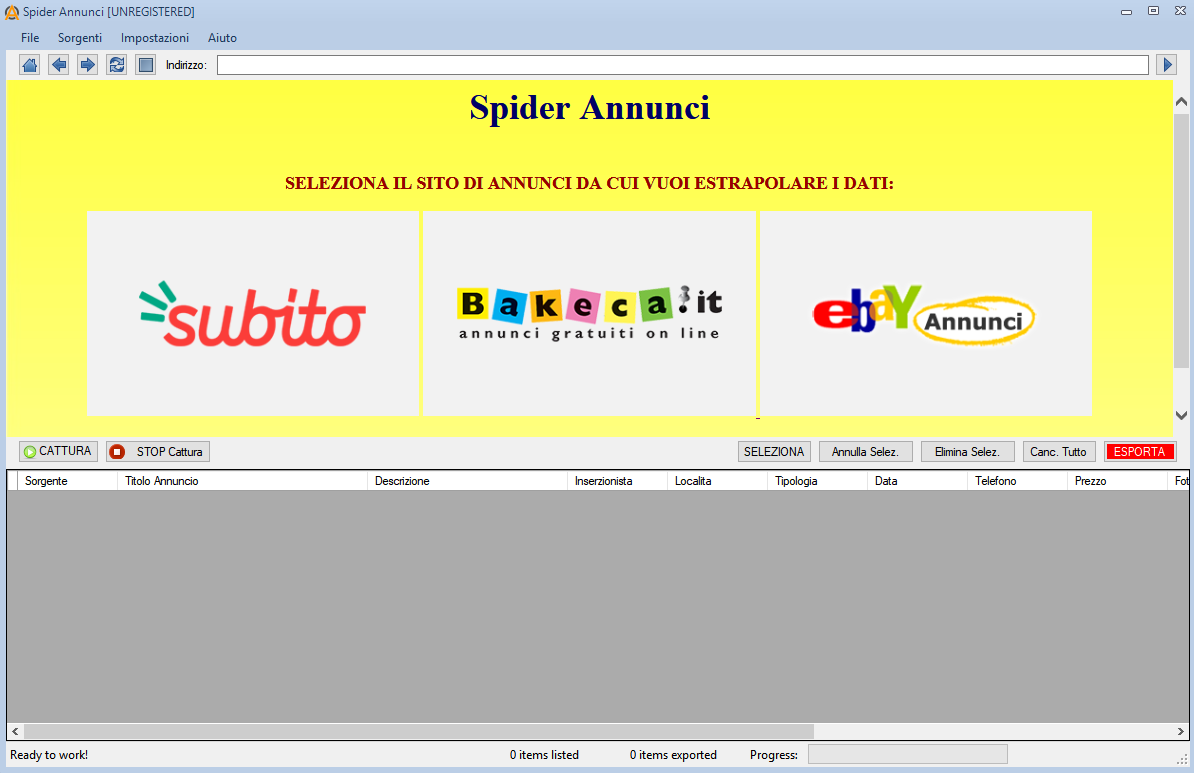Sort by the Titolo Annuncio column header
The height and width of the screenshot is (773, 1194).
(x=242, y=481)
